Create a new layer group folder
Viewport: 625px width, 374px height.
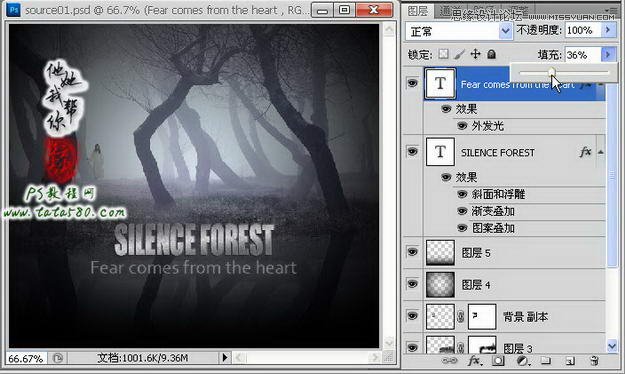(x=546, y=361)
